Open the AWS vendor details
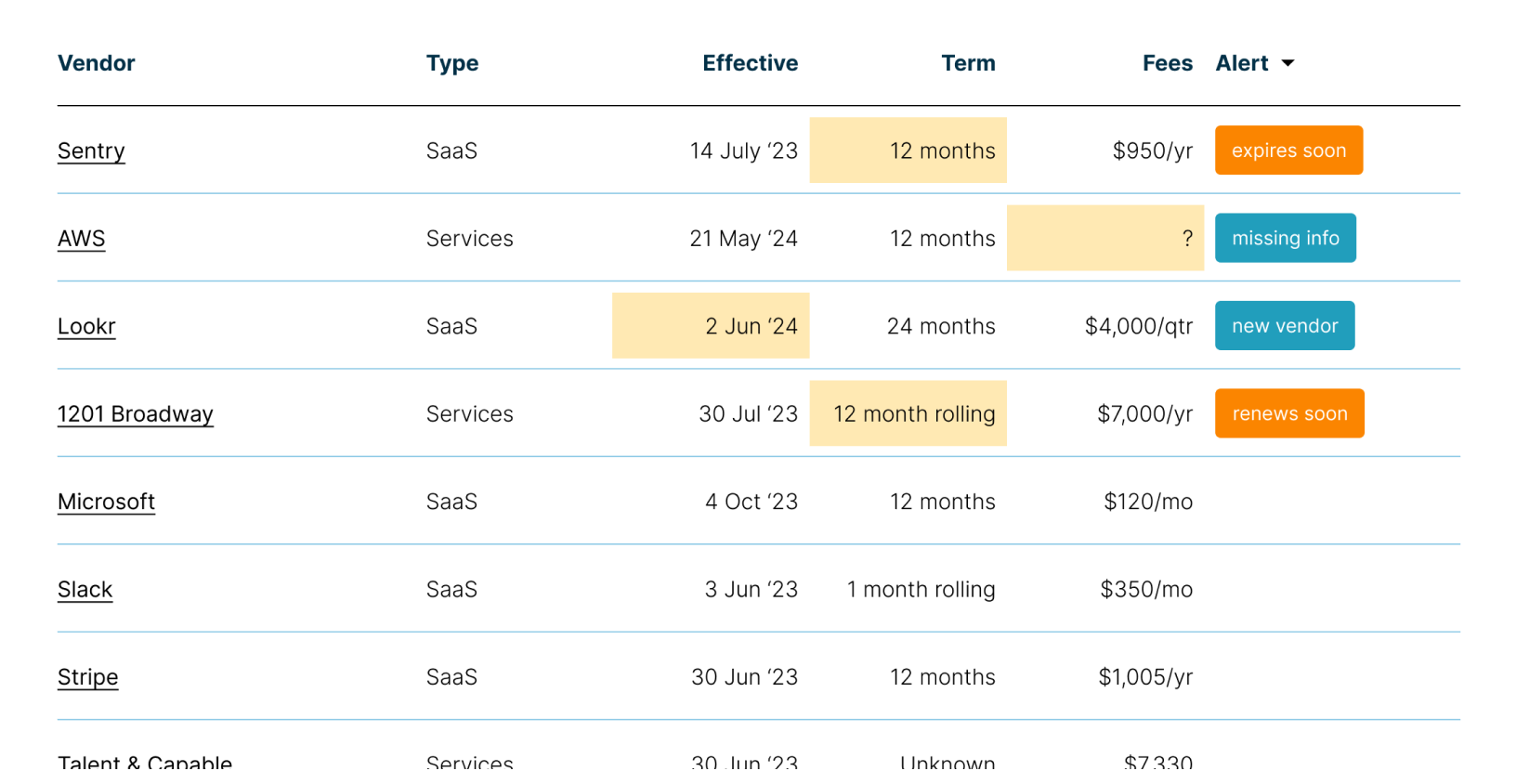Viewport: 1516px width, 784px height. [x=81, y=238]
